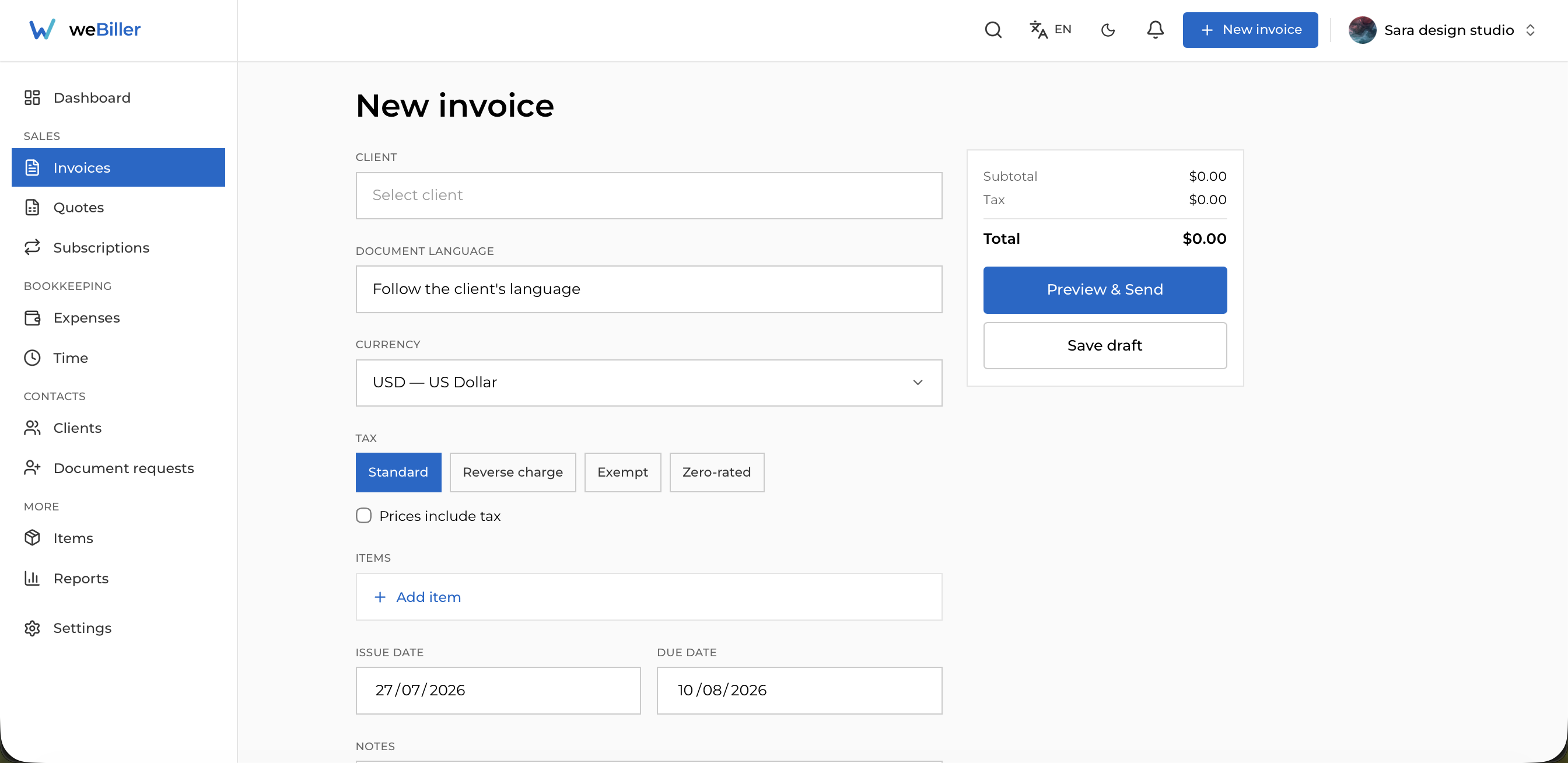Select Standard tax option
Image resolution: width=1568 pixels, height=763 pixels.
tap(398, 472)
